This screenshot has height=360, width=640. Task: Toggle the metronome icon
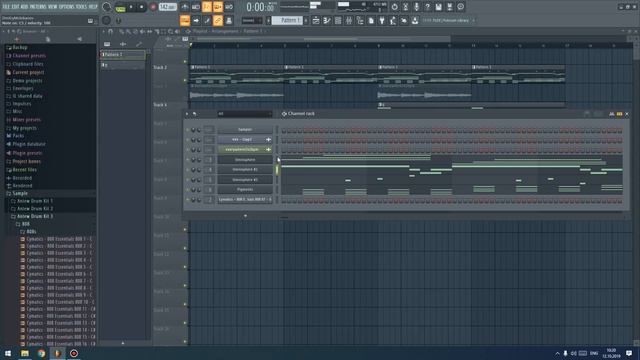(185, 7)
